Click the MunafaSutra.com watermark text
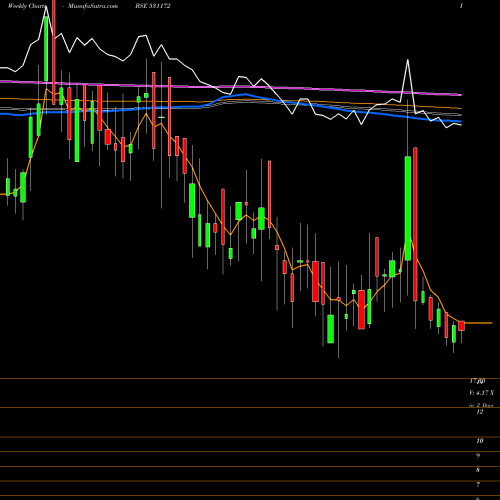Image resolution: width=500 pixels, height=500 pixels. tap(93, 6)
